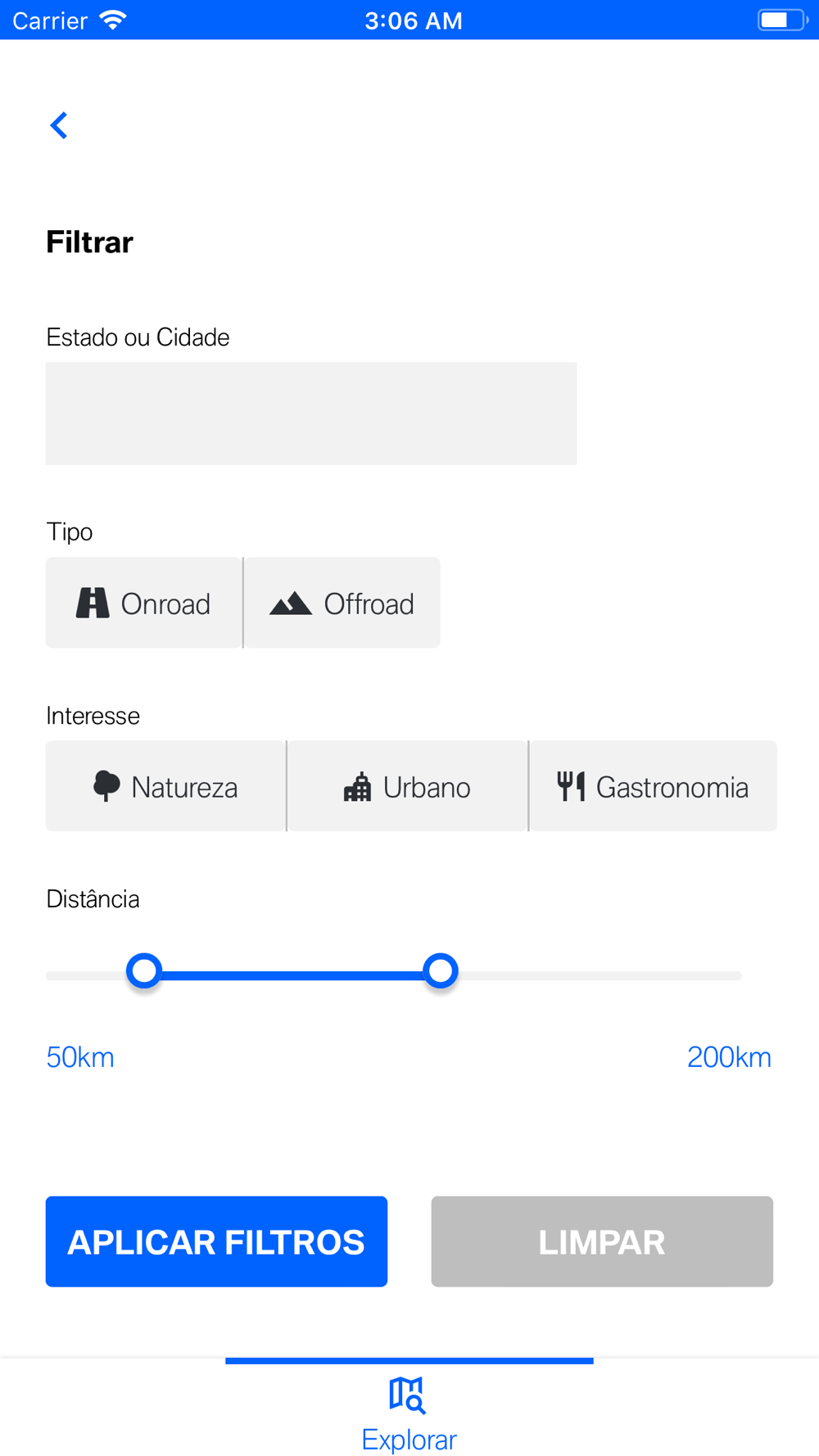Click the mountain icon on Offroad
This screenshot has width=819, height=1456.
coord(291,604)
